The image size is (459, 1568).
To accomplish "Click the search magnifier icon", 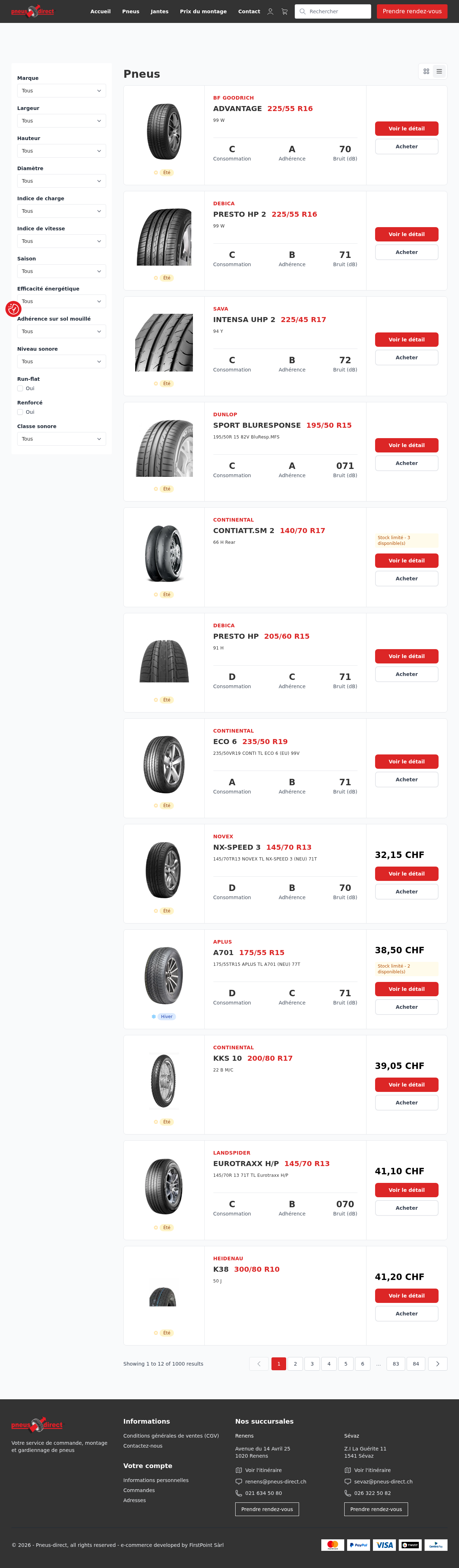I will point(303,11).
